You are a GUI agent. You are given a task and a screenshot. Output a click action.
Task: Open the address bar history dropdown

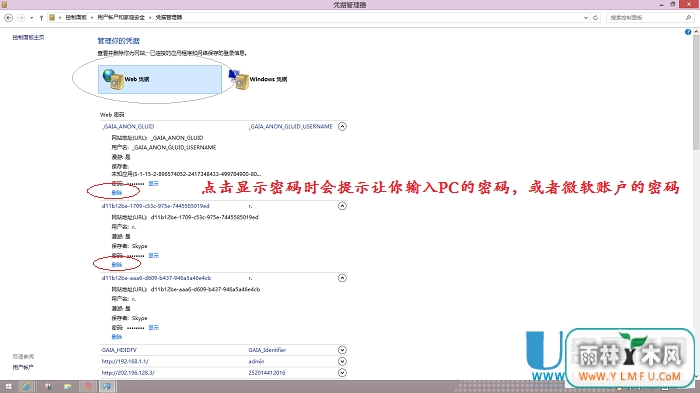(x=586, y=17)
